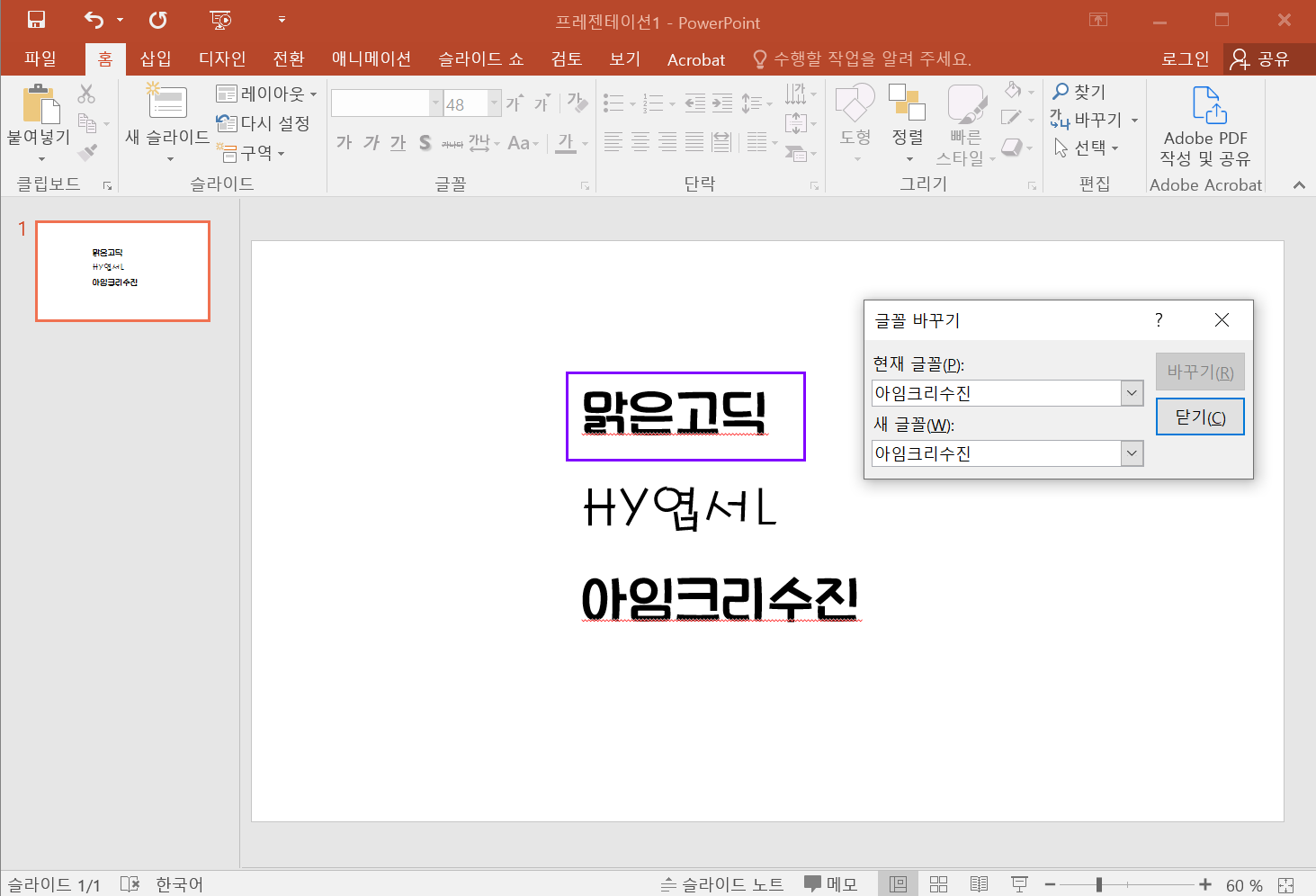Switch to the 애니메이션 tab
Image resolution: width=1316 pixels, height=896 pixels.
click(x=372, y=58)
